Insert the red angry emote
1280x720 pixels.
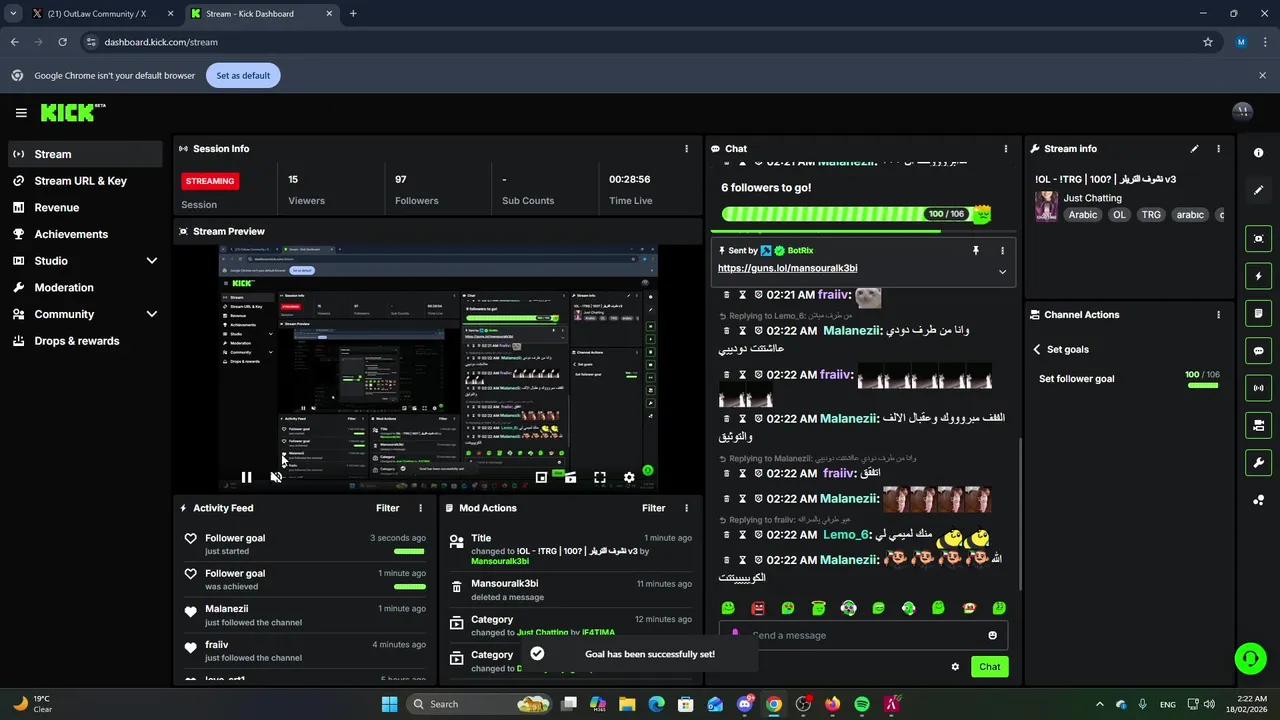[758, 608]
